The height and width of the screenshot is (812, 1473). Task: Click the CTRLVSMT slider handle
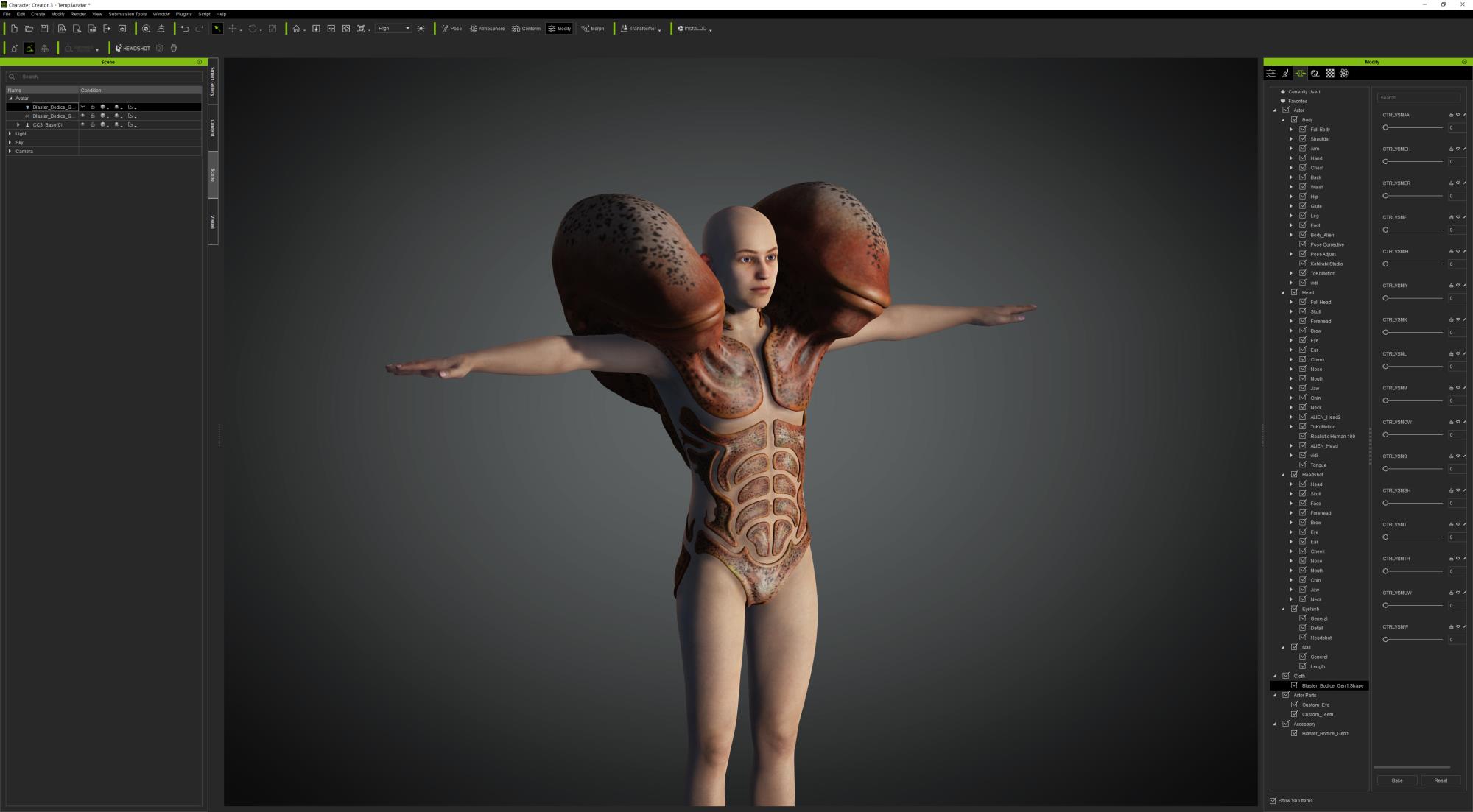pos(1385,537)
